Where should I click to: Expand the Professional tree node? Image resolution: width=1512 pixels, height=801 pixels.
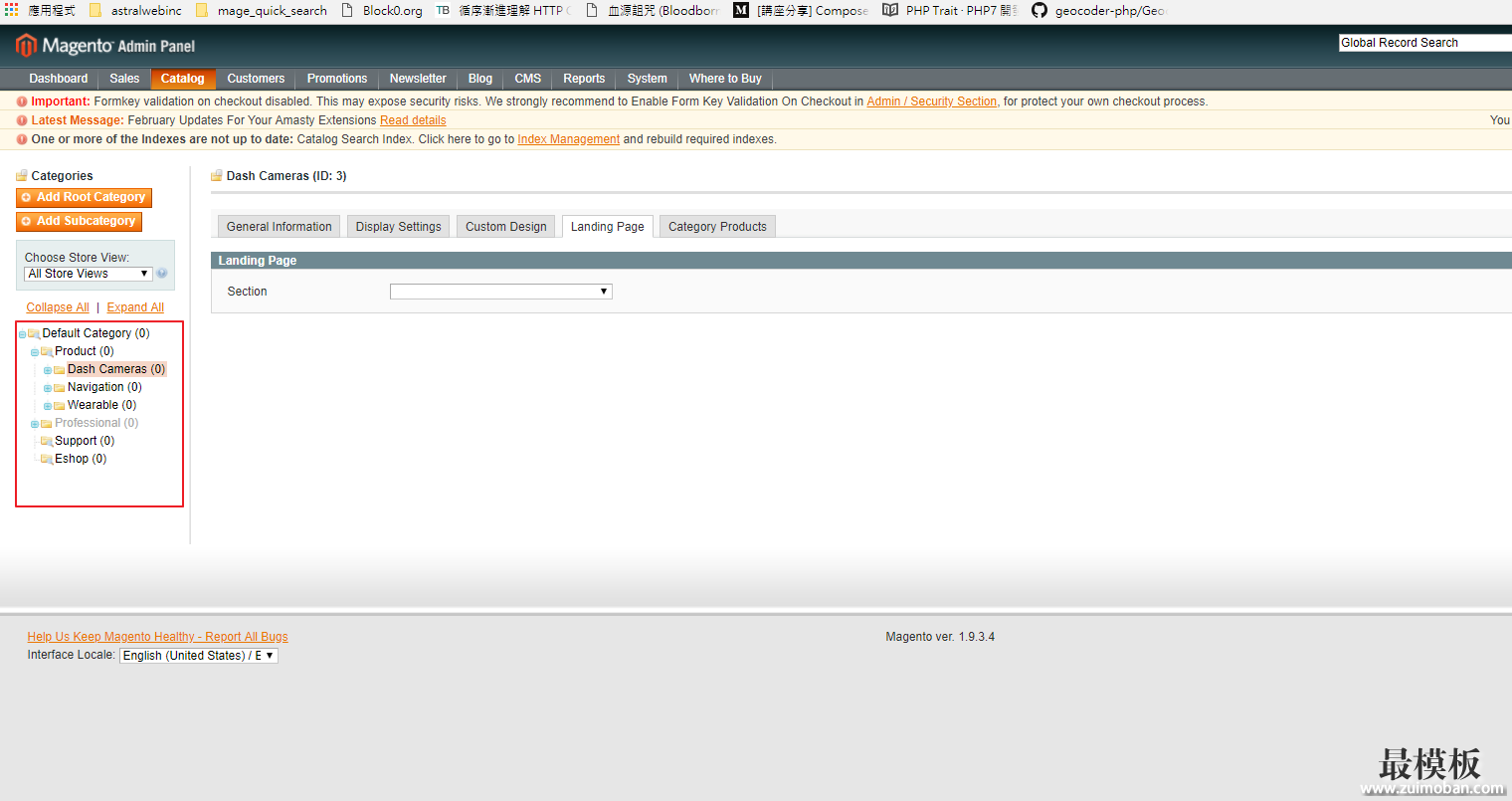(x=35, y=424)
